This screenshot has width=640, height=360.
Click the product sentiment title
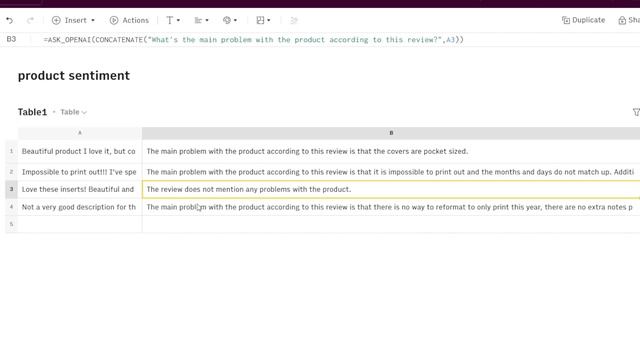74,76
